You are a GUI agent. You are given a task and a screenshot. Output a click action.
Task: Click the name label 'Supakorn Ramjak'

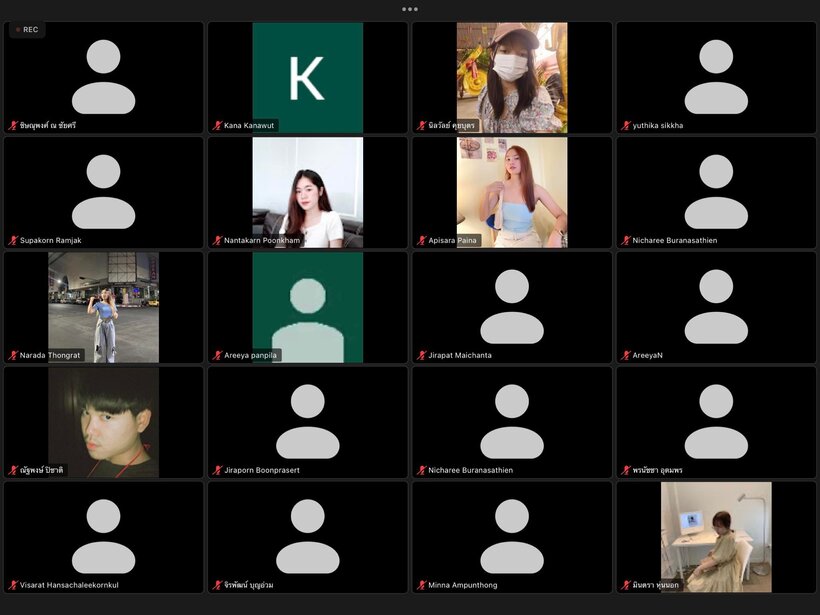(x=51, y=241)
